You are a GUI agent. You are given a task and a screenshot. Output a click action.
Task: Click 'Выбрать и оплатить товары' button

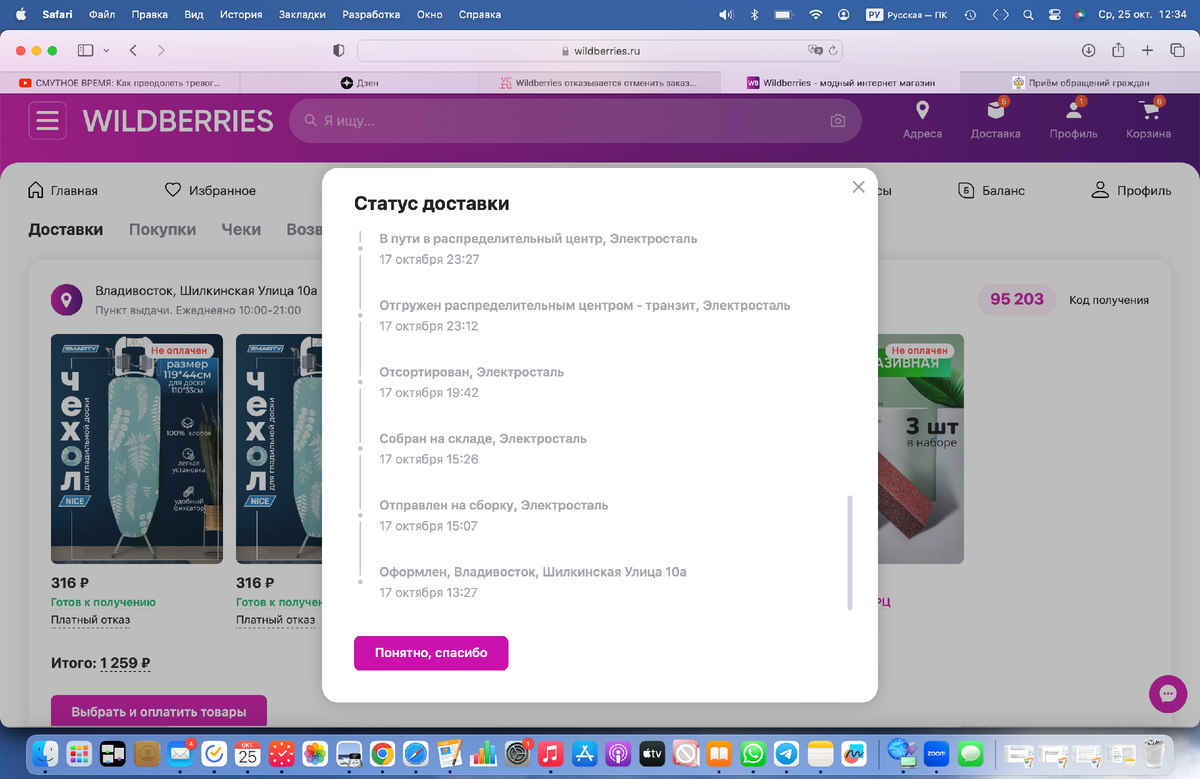coord(159,711)
